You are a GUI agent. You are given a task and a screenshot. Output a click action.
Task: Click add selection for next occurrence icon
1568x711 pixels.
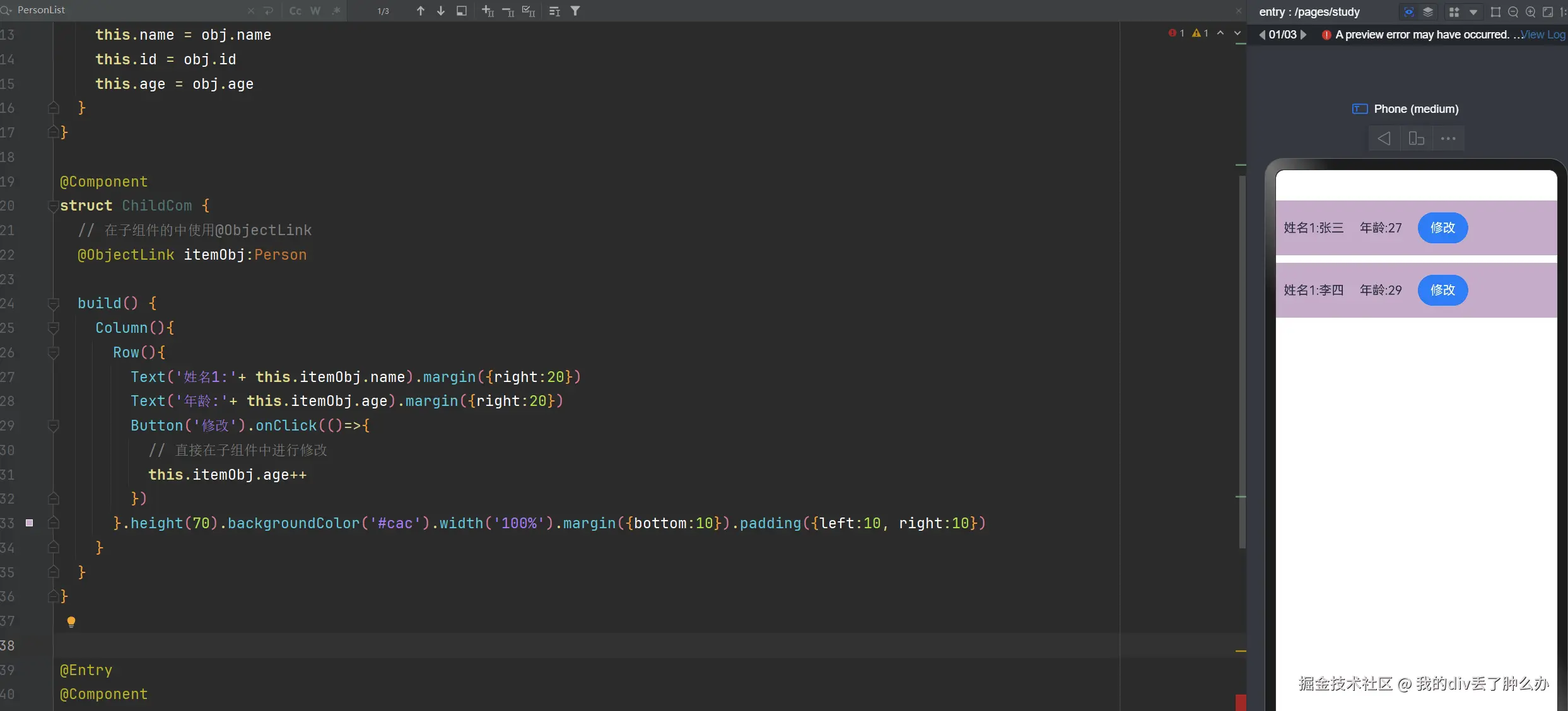pos(488,11)
